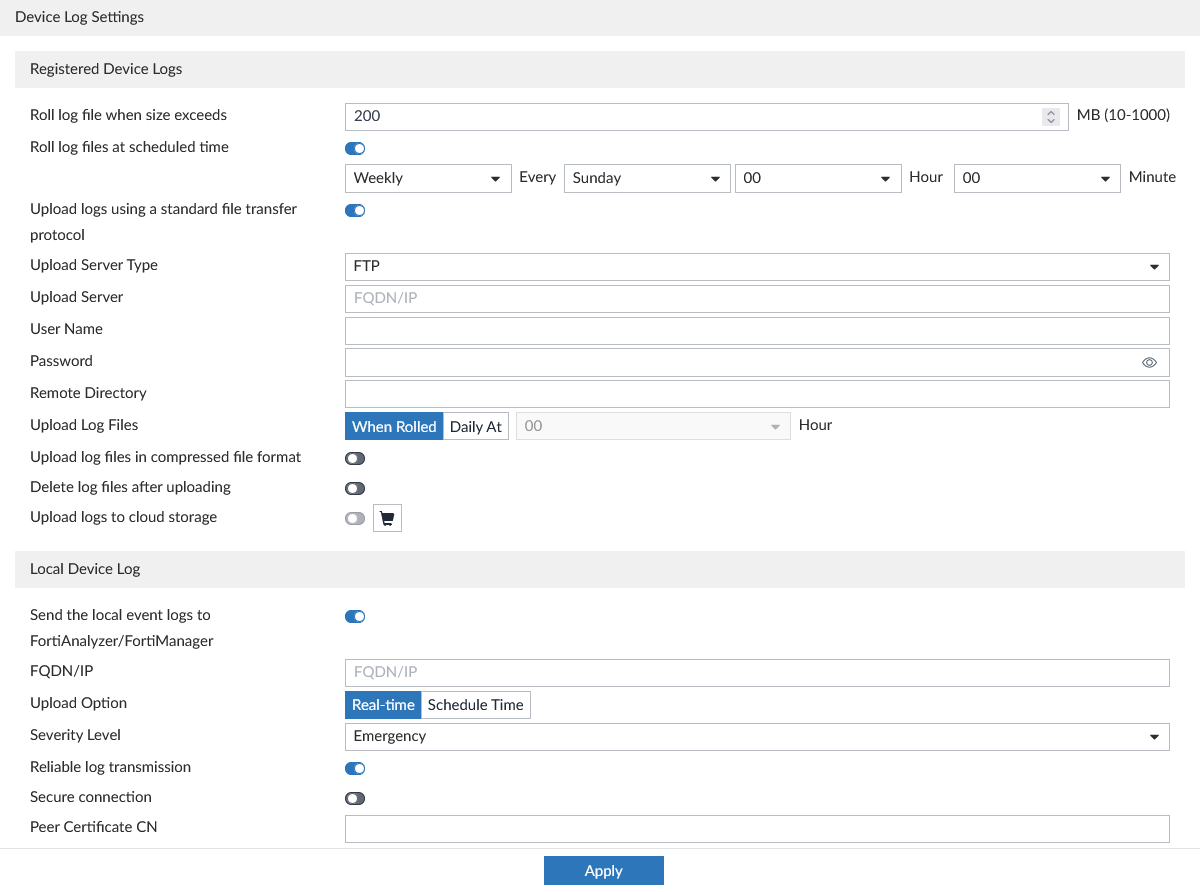Enable uploading log files in compressed format
Viewport: 1200px width, 892px height.
point(355,458)
